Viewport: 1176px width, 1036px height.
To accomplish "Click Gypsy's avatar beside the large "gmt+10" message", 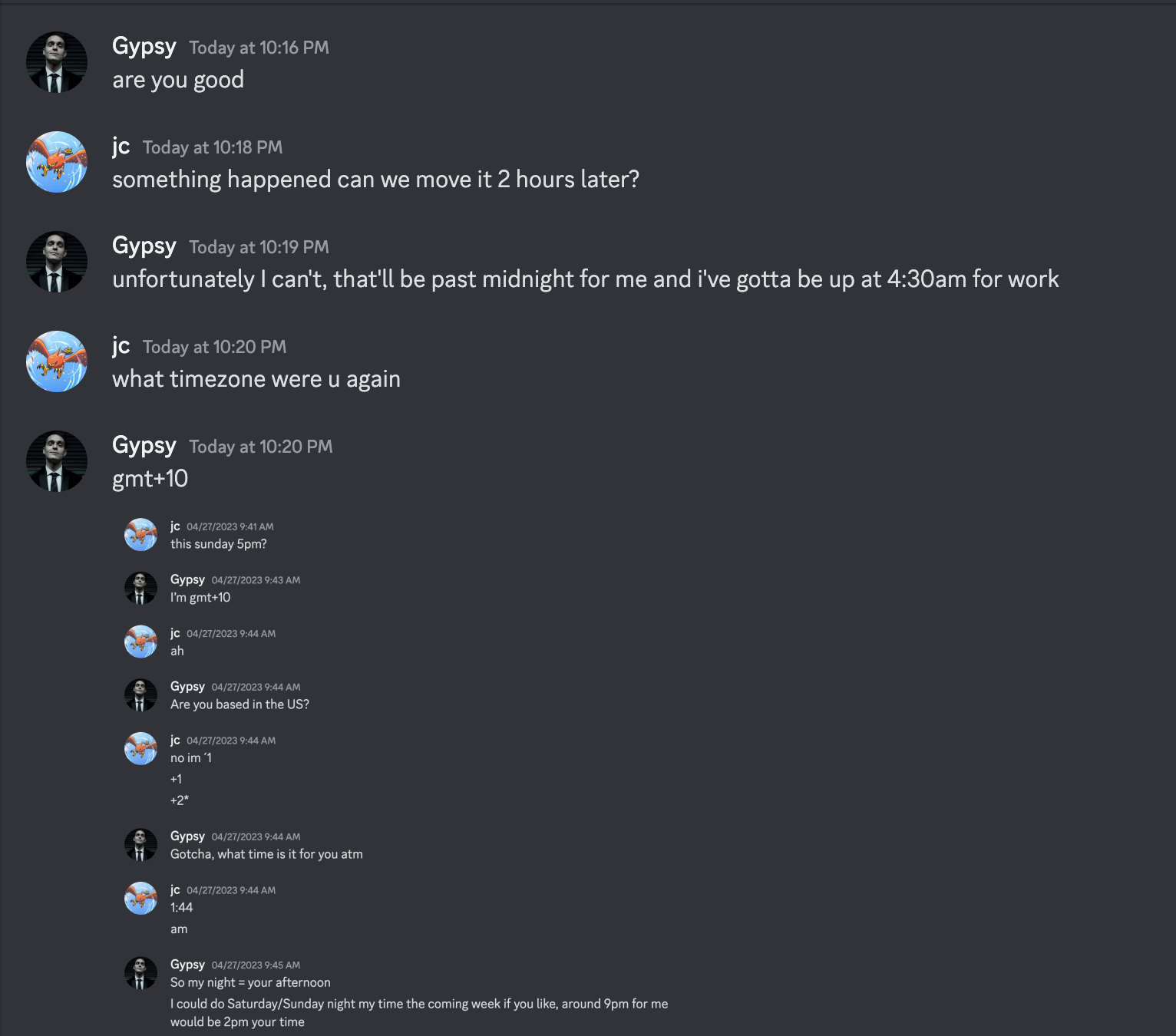I will (x=57, y=461).
